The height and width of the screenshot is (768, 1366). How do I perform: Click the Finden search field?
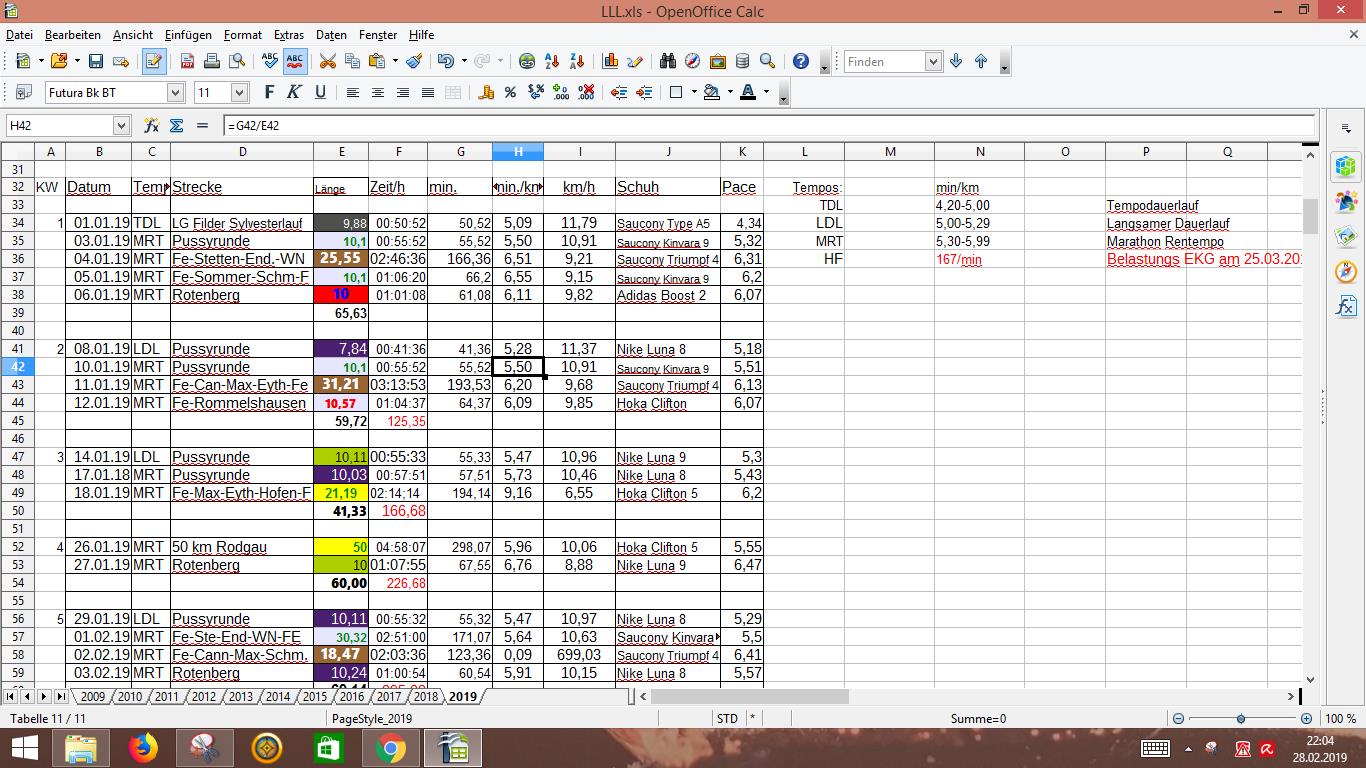[884, 62]
